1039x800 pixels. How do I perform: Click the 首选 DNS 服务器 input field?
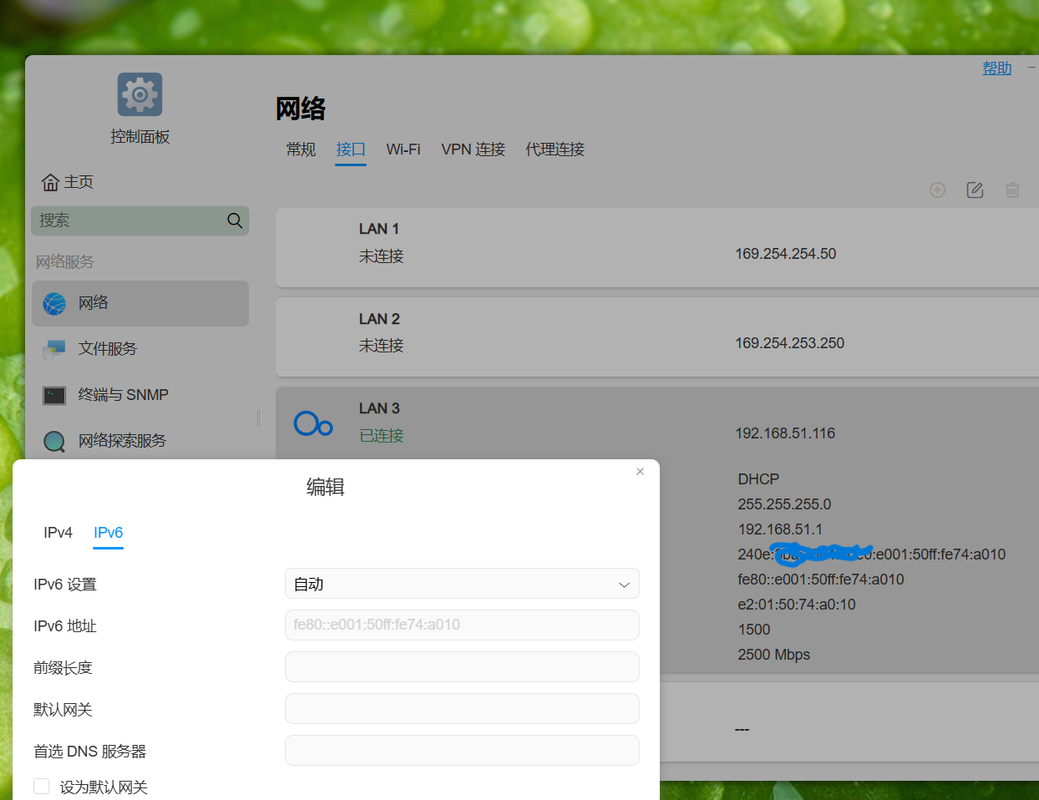pos(462,750)
